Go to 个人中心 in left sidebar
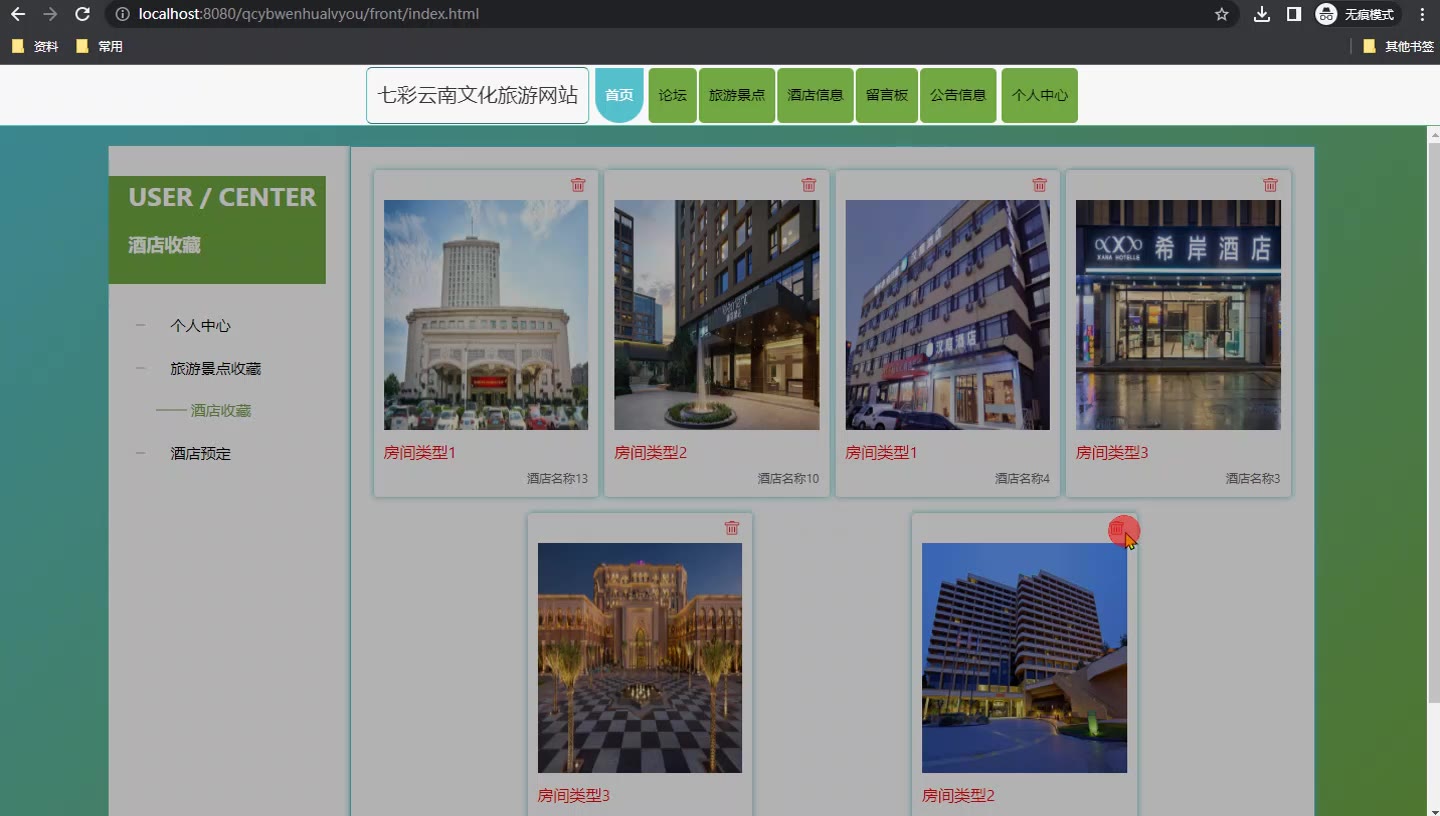Viewport: 1440px width, 816px height. point(200,326)
